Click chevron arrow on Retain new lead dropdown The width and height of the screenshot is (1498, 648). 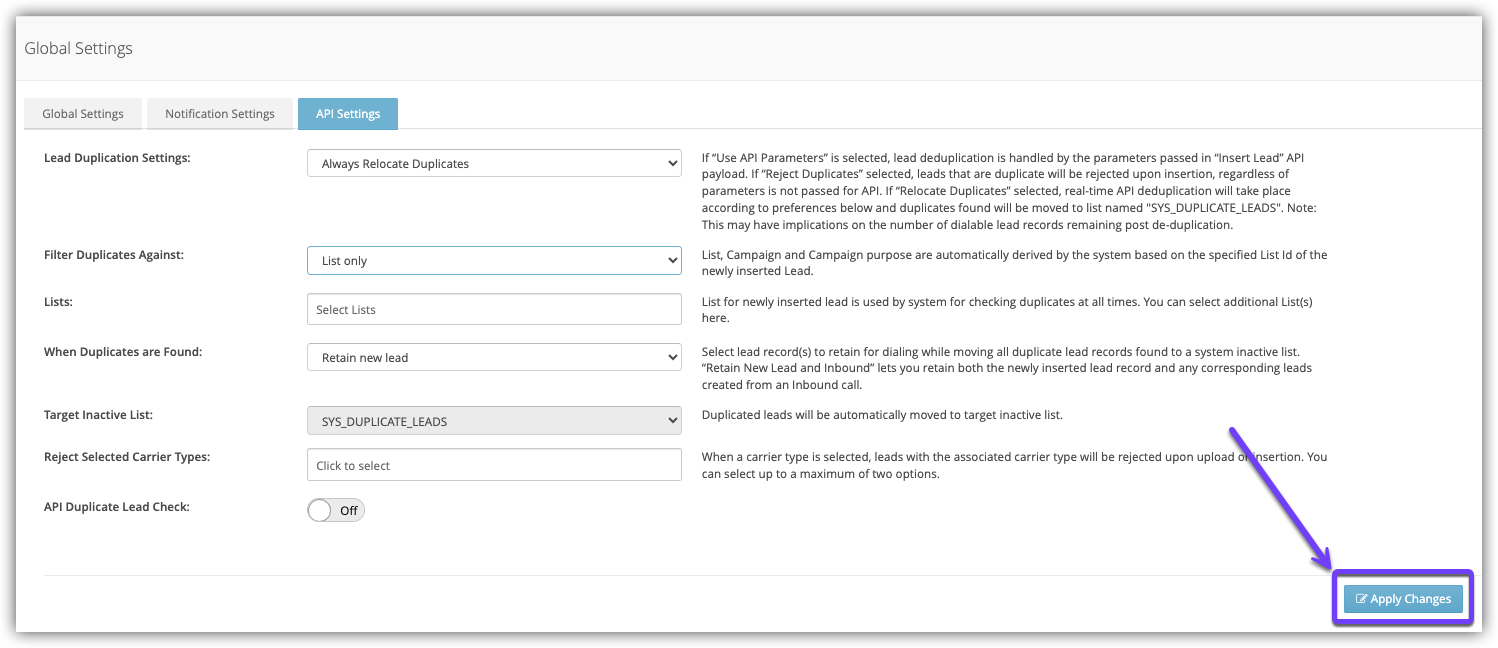[x=671, y=358]
